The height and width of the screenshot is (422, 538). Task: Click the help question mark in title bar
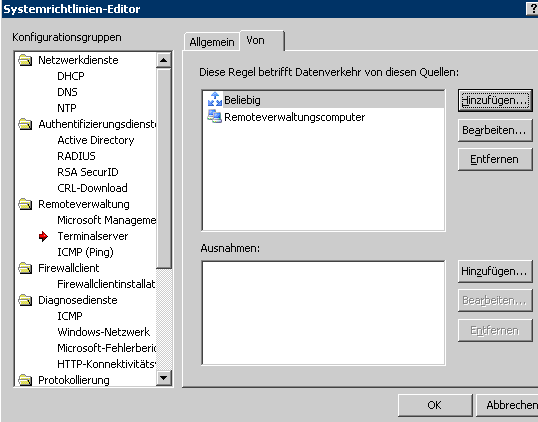point(532,9)
